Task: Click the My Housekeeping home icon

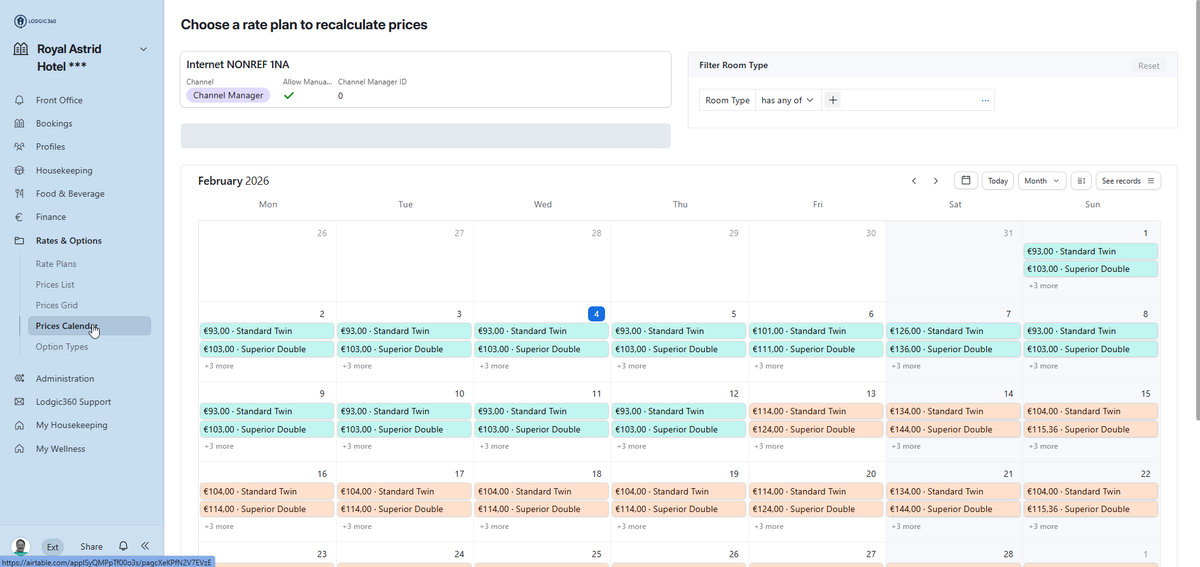Action: click(x=19, y=425)
